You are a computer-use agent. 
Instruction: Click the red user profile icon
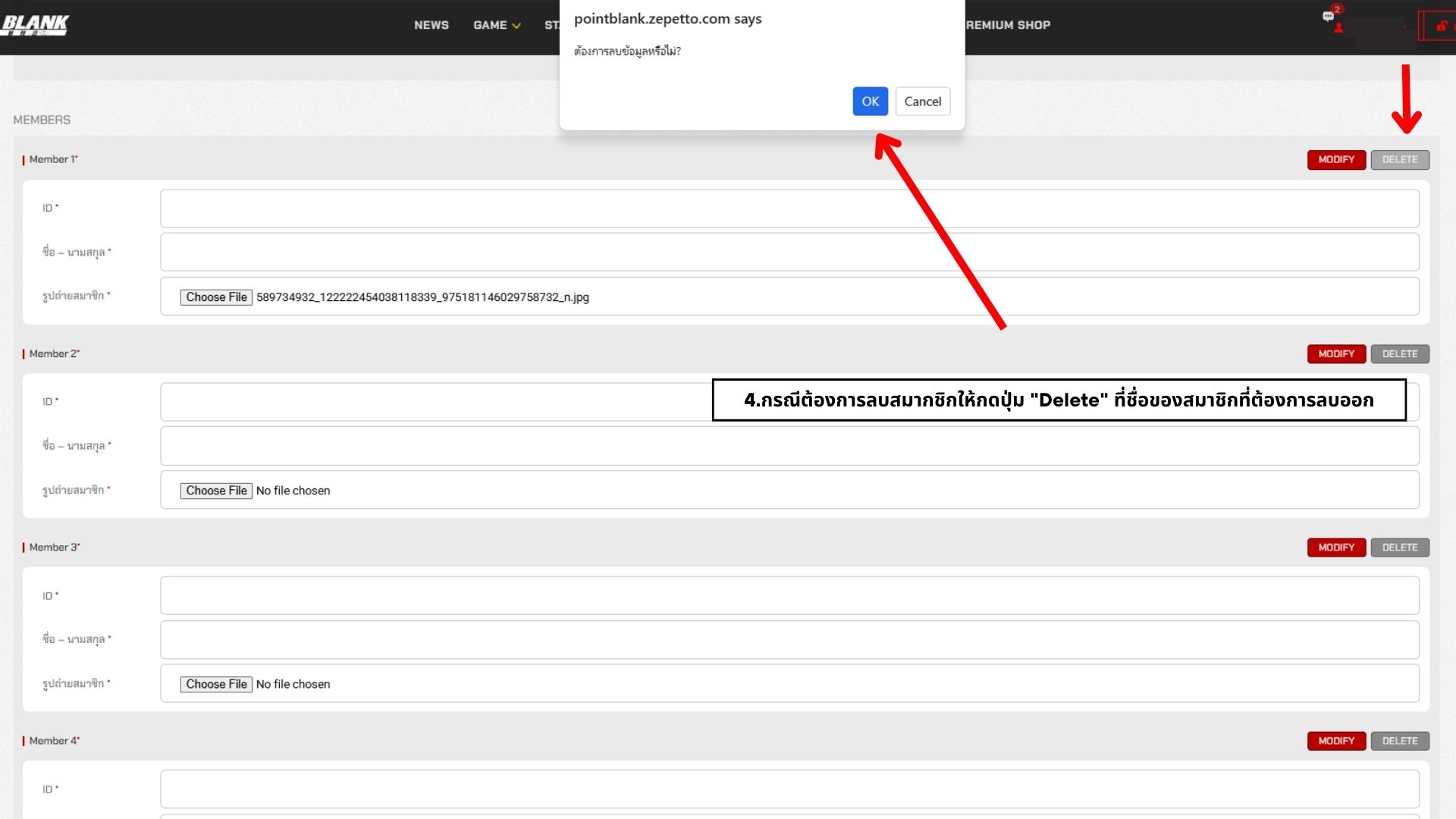1338,28
